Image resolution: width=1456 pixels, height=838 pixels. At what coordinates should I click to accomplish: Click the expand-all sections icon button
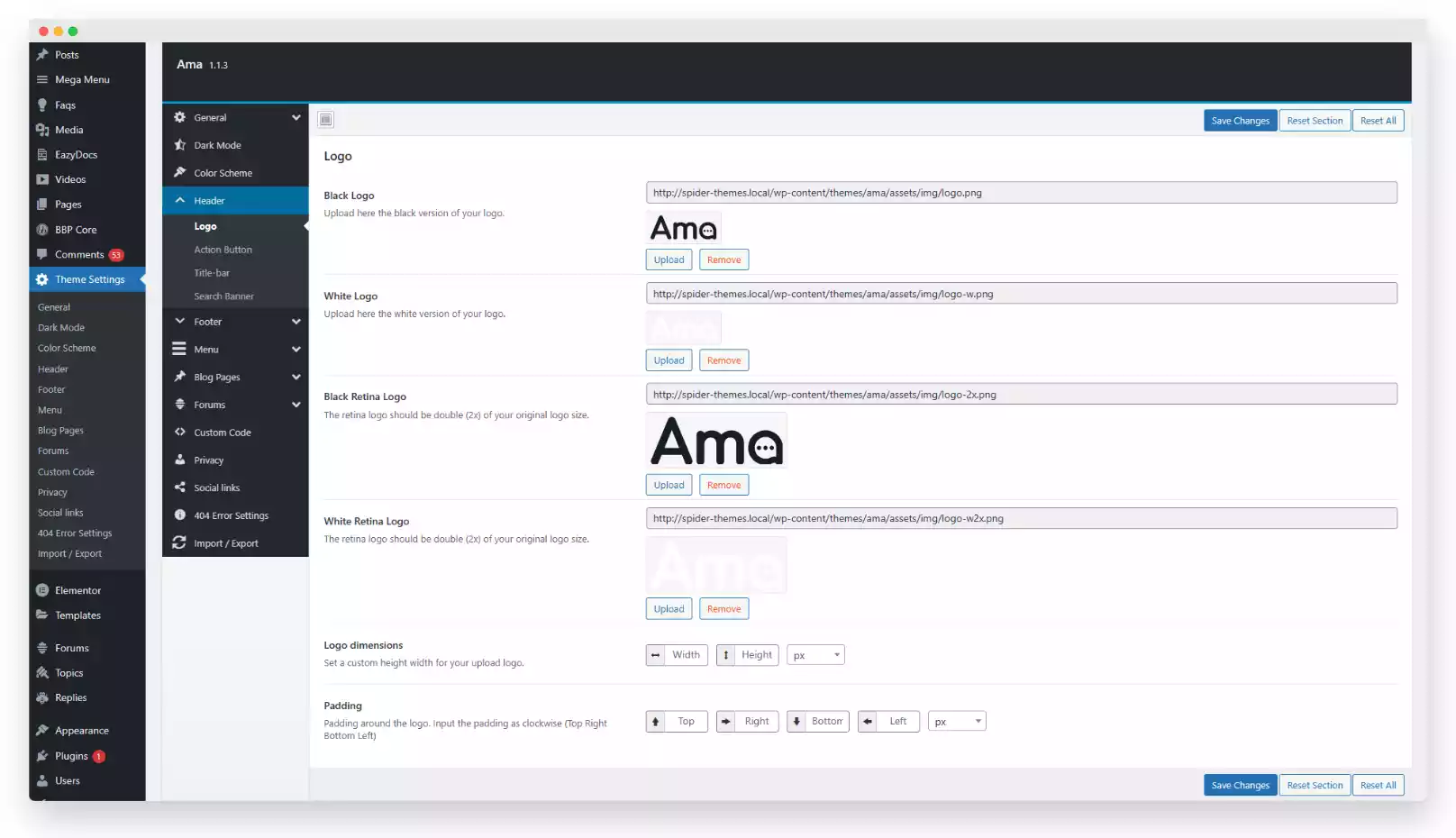(x=326, y=120)
